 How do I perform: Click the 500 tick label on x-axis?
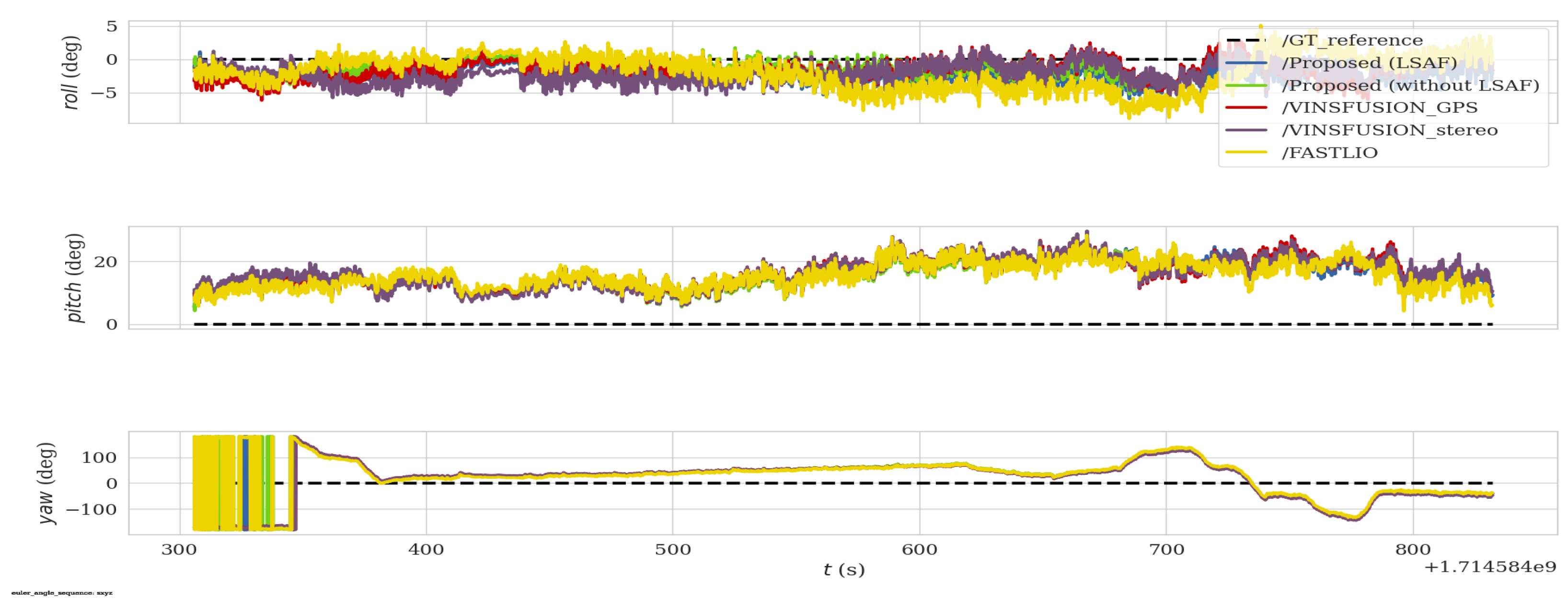673,550
